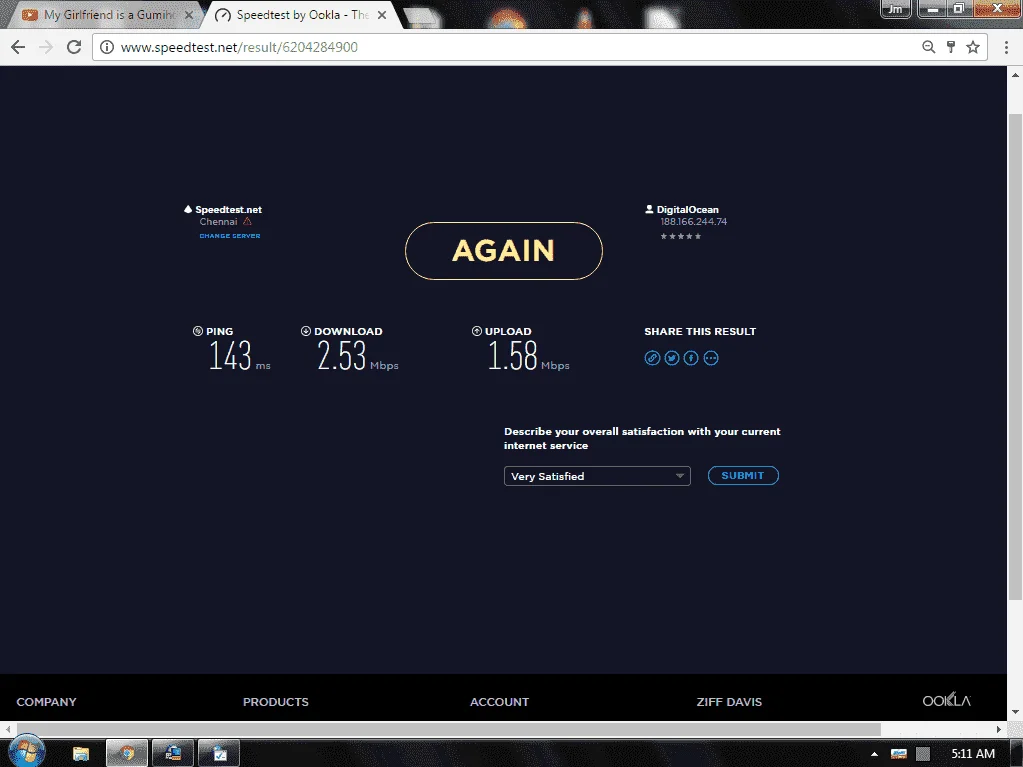
Task: Open the Windows Start orb
Action: 26,751
